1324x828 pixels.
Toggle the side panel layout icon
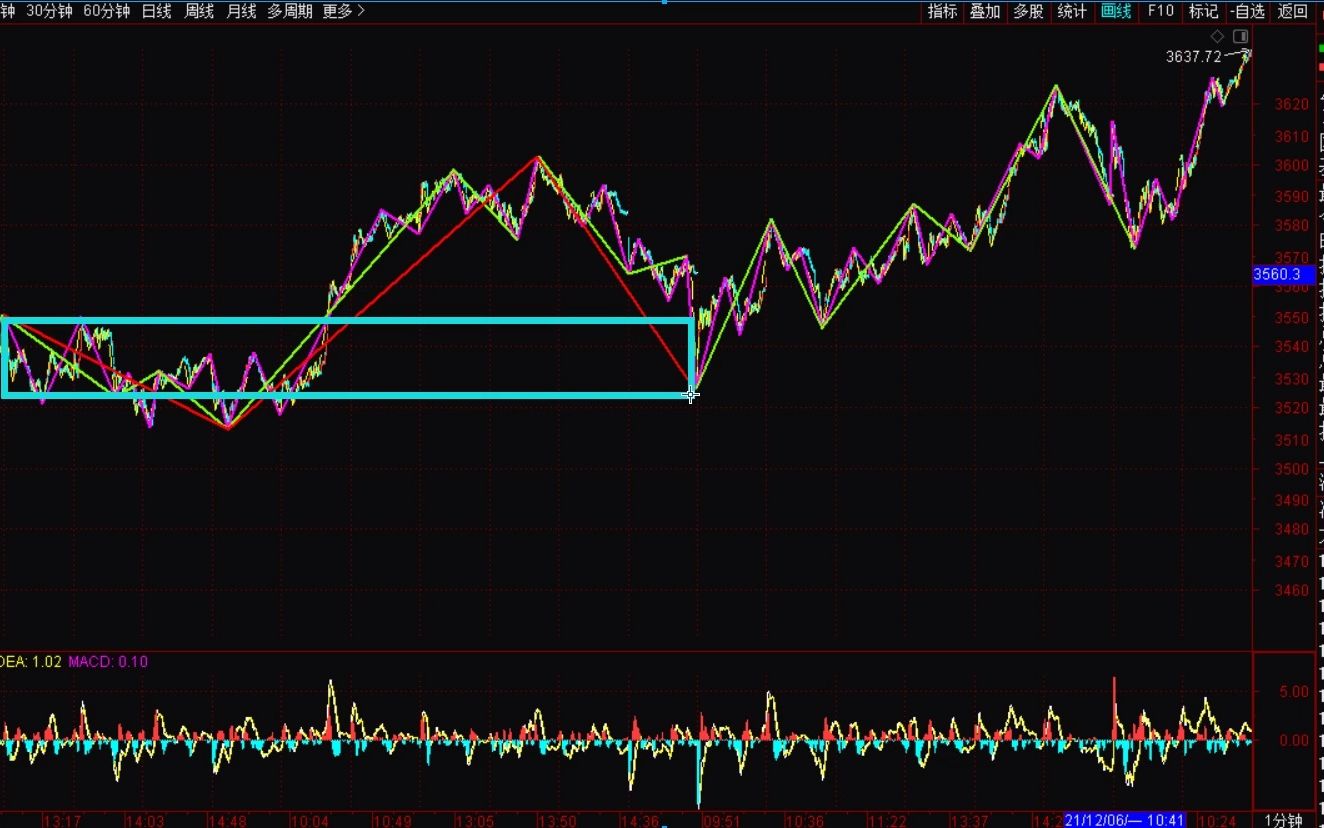1241,36
